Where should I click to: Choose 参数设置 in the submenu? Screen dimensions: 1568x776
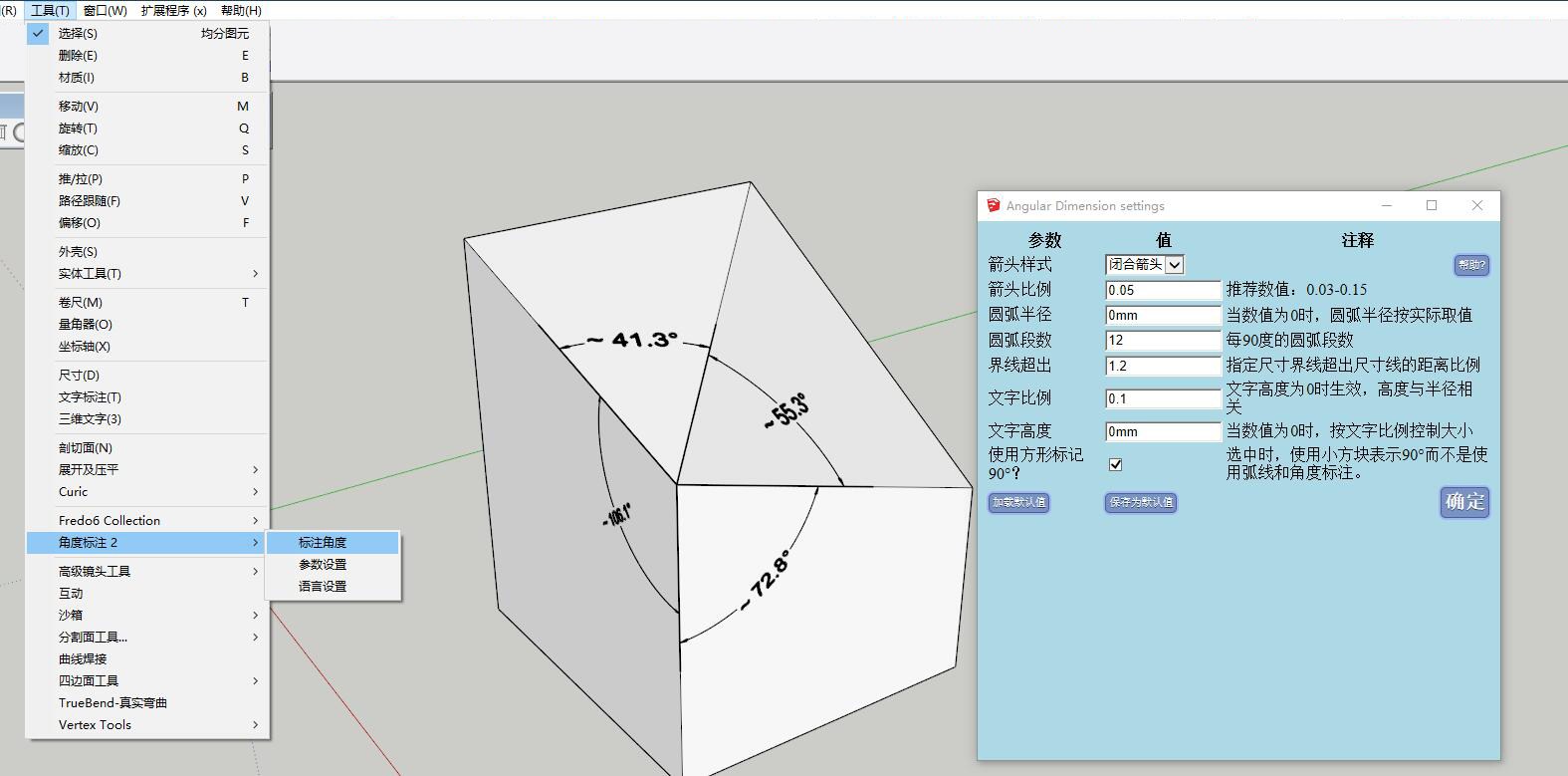[x=323, y=565]
